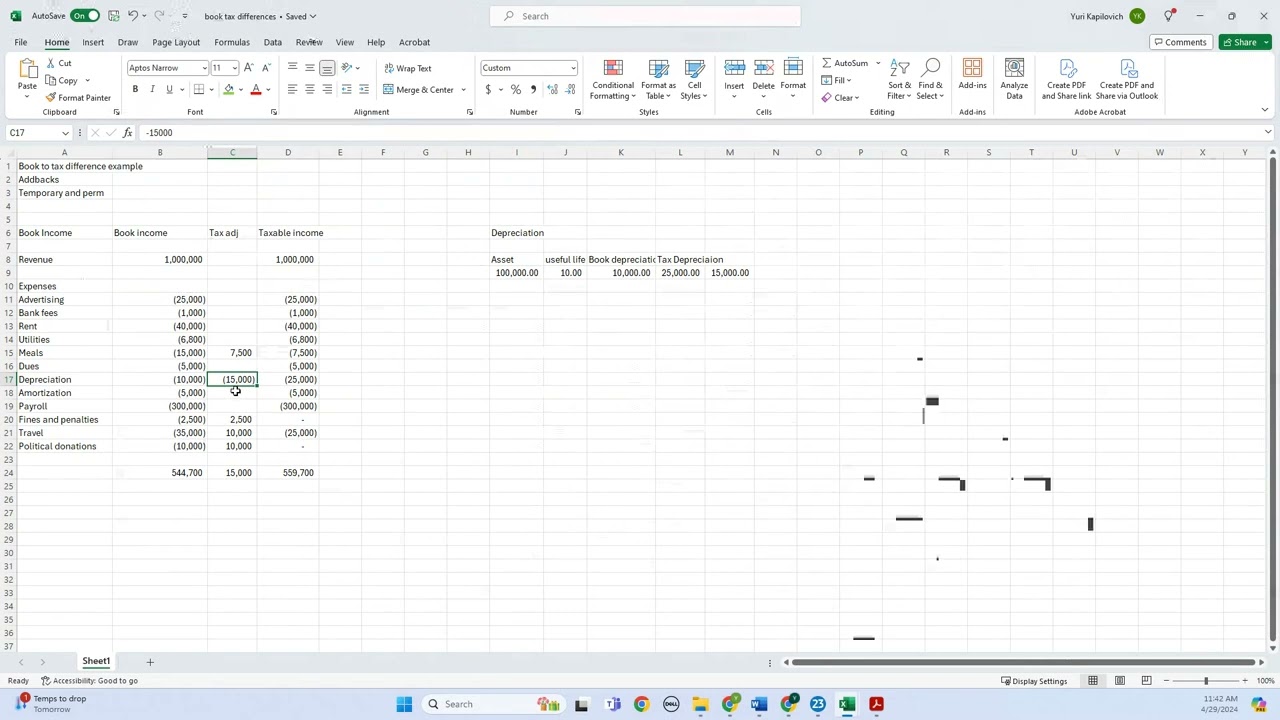This screenshot has width=1280, height=720.
Task: Click the Comments button
Action: click(x=1179, y=42)
